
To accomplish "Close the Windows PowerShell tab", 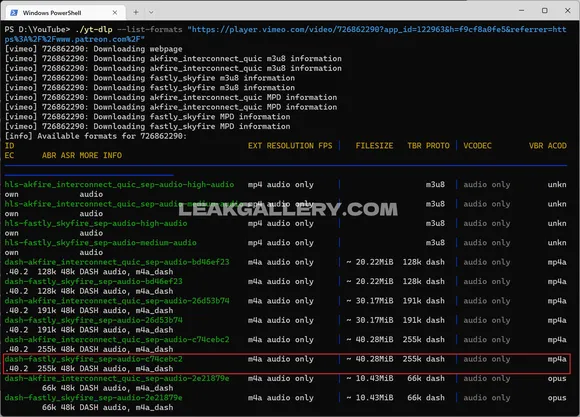I will coord(115,13).
